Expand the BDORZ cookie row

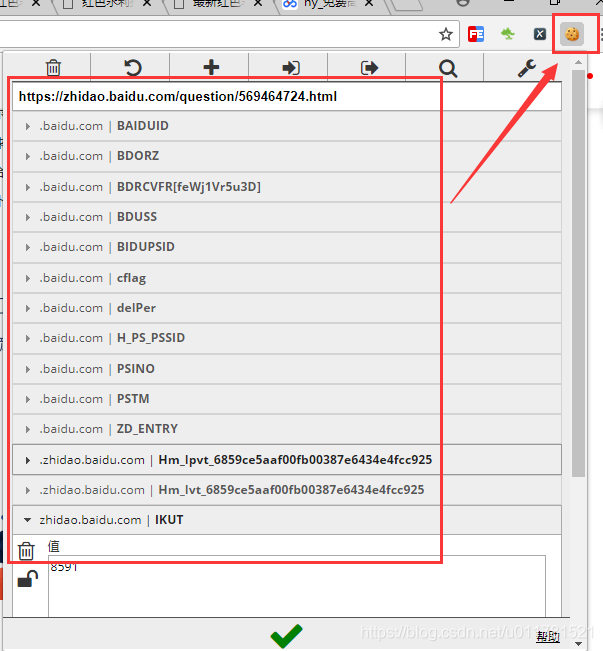point(287,156)
